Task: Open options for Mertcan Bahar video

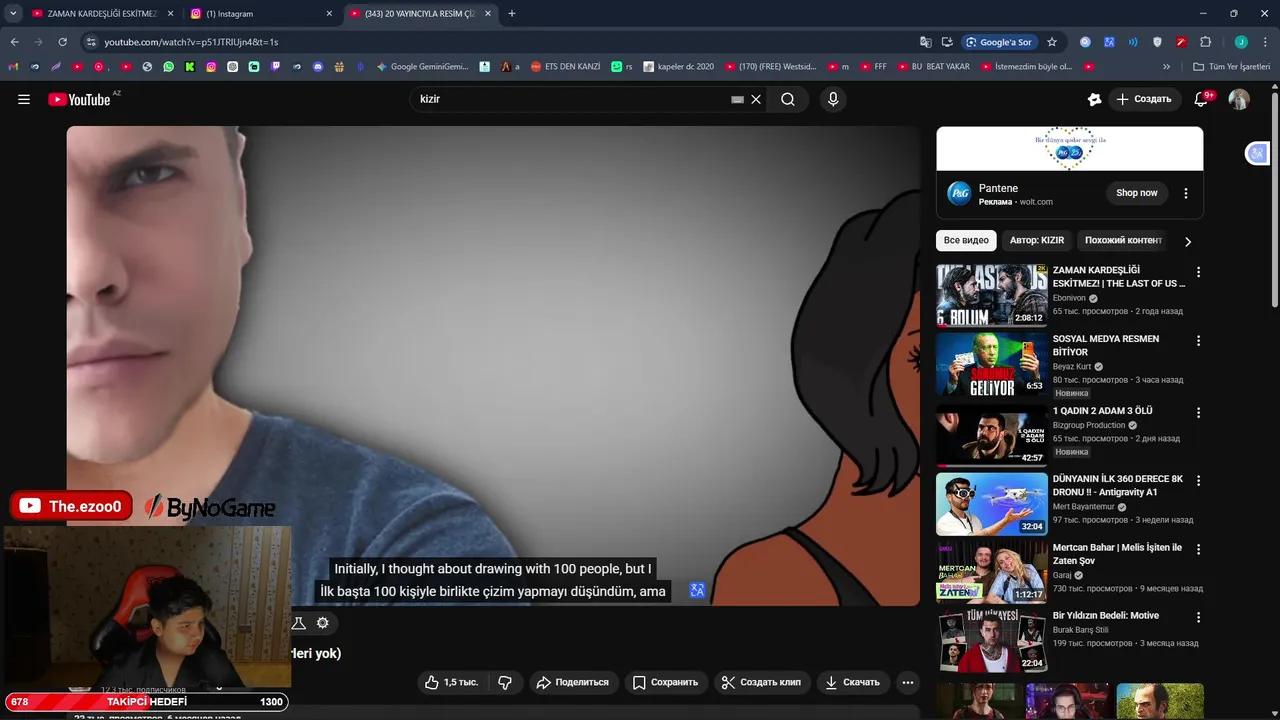Action: point(1198,549)
